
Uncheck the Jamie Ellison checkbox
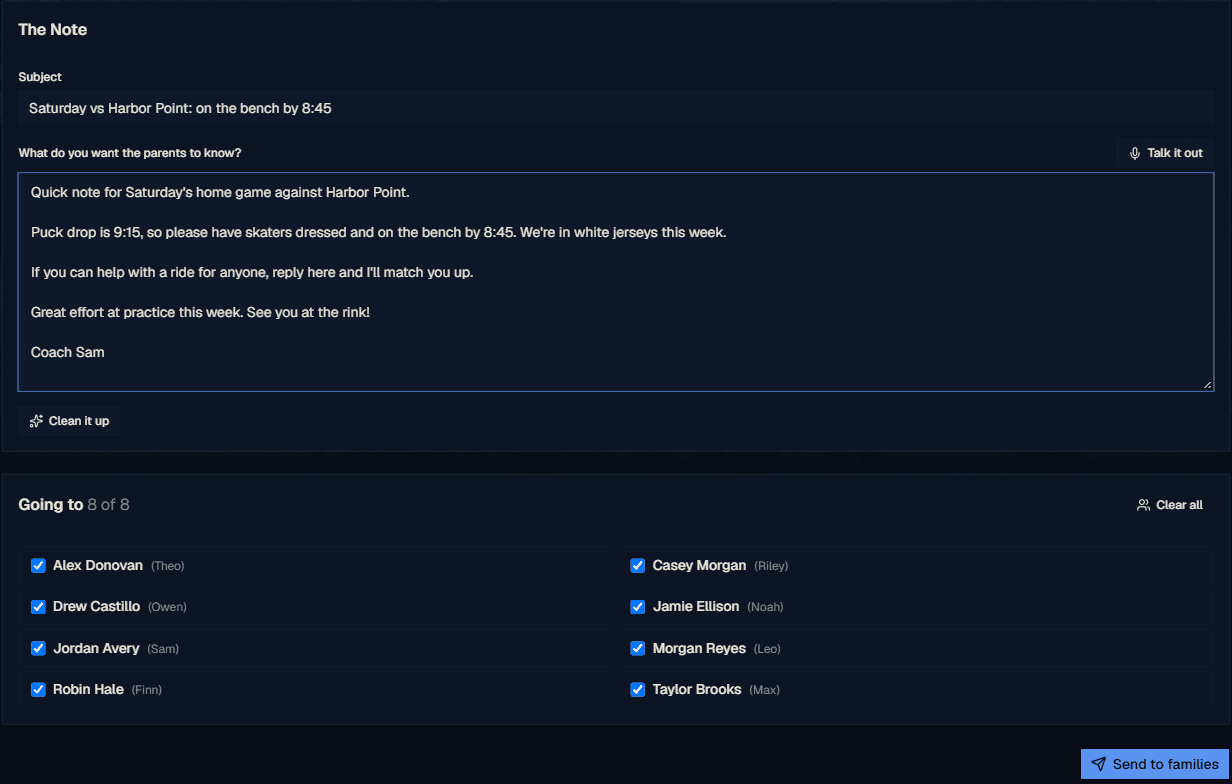[638, 607]
